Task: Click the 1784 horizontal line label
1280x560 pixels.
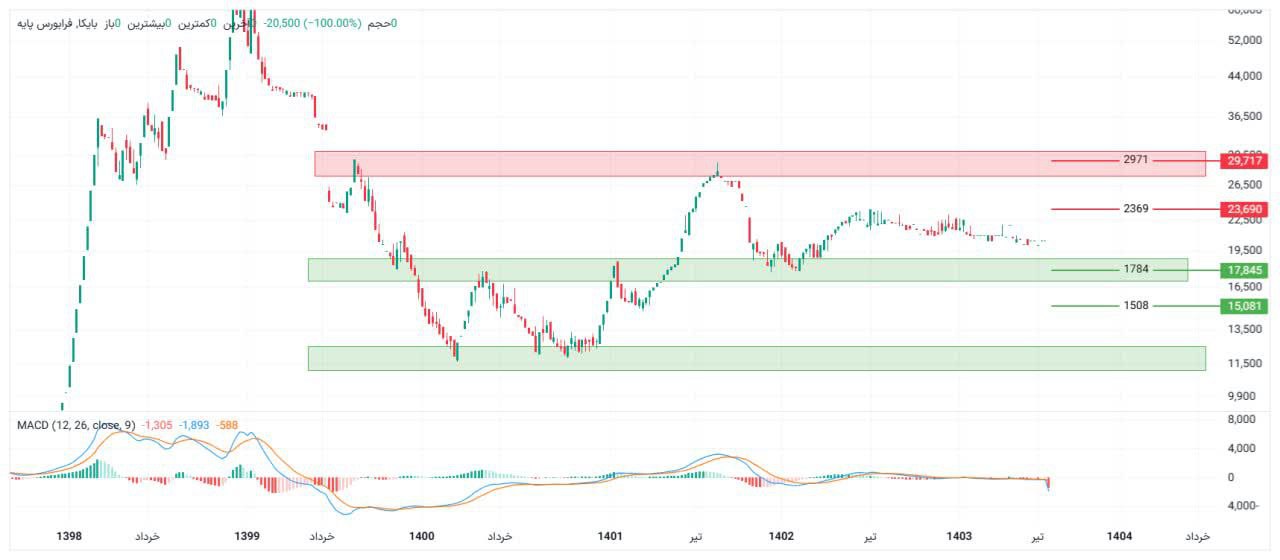Action: pyautogui.click(x=1135, y=270)
